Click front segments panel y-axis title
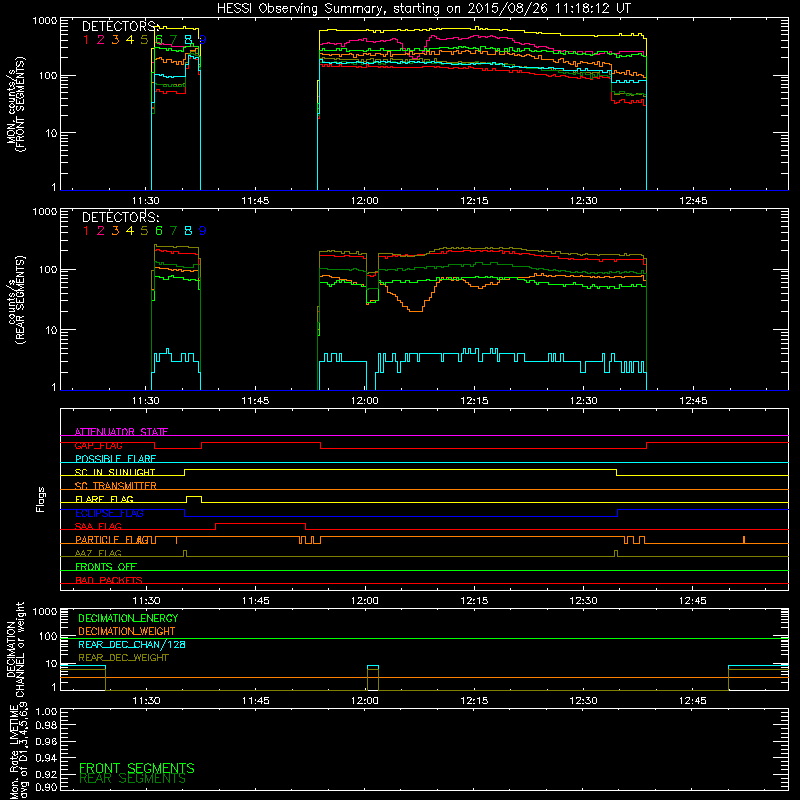Screen dimensions: 800x800 pos(15,105)
